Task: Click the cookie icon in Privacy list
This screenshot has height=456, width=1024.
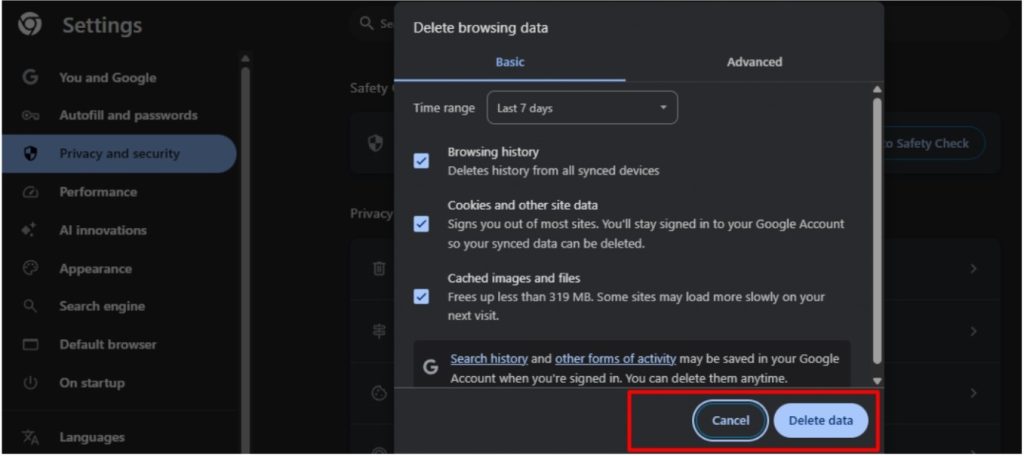Action: 379,393
